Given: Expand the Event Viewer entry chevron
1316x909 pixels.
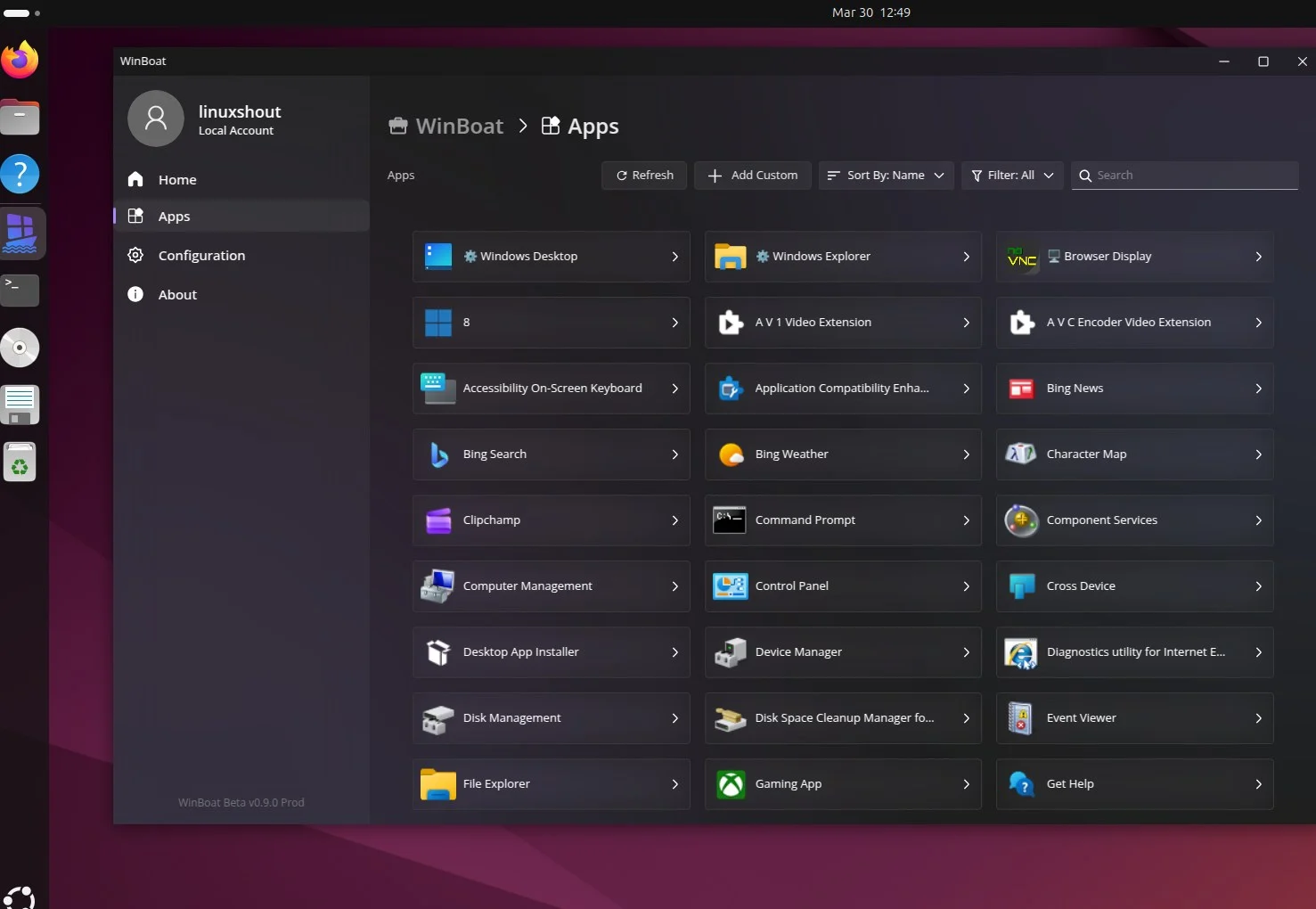Looking at the screenshot, I should [x=1258, y=718].
